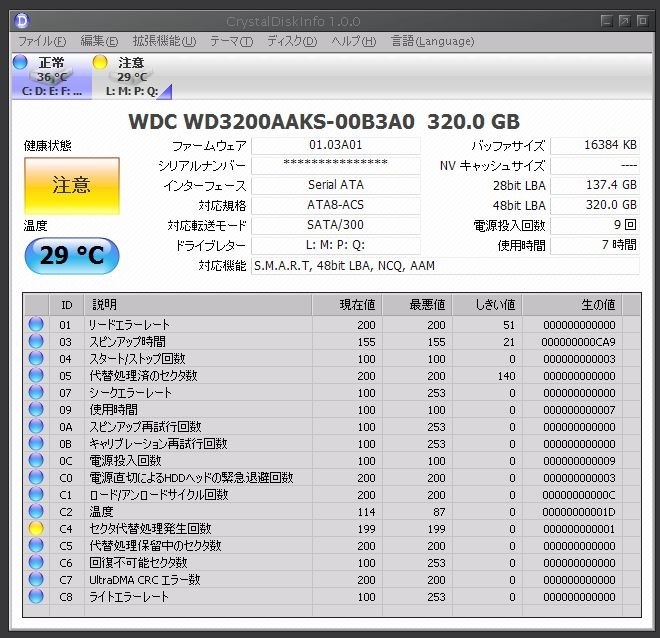This screenshot has width=660, height=638.
Task: Open the テーマ(T) menu
Action: [x=231, y=41]
